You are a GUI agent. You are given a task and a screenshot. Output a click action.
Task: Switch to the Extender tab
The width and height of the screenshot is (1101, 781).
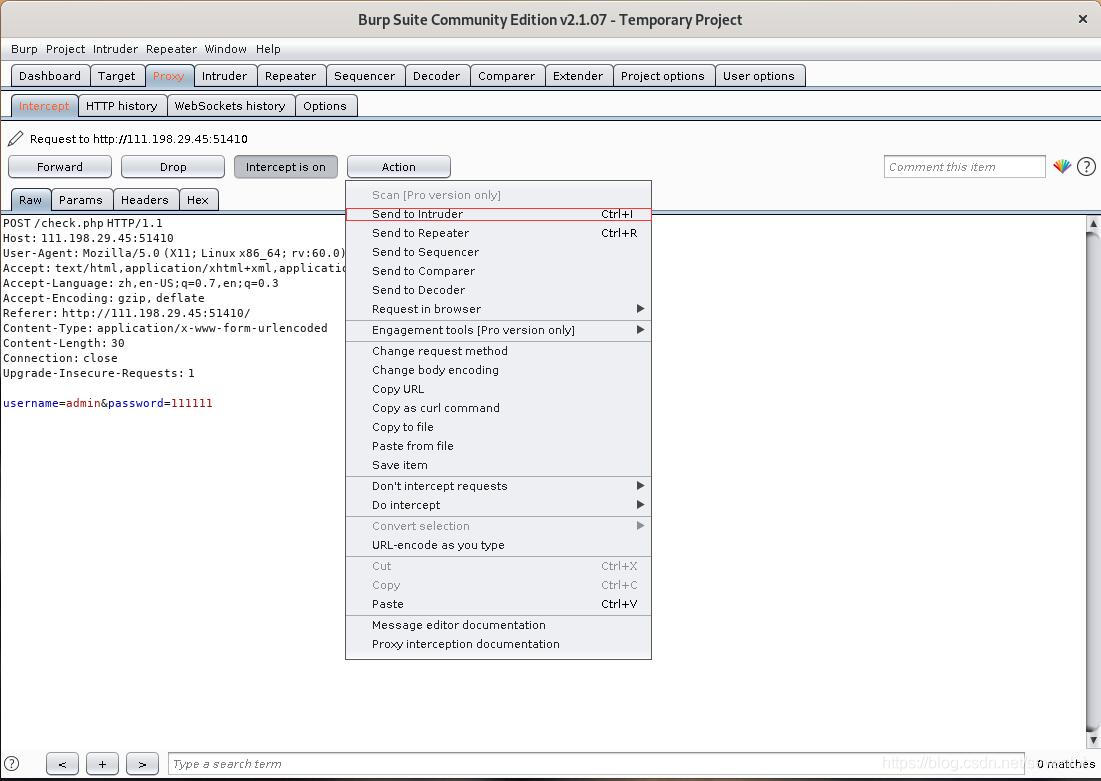point(578,76)
